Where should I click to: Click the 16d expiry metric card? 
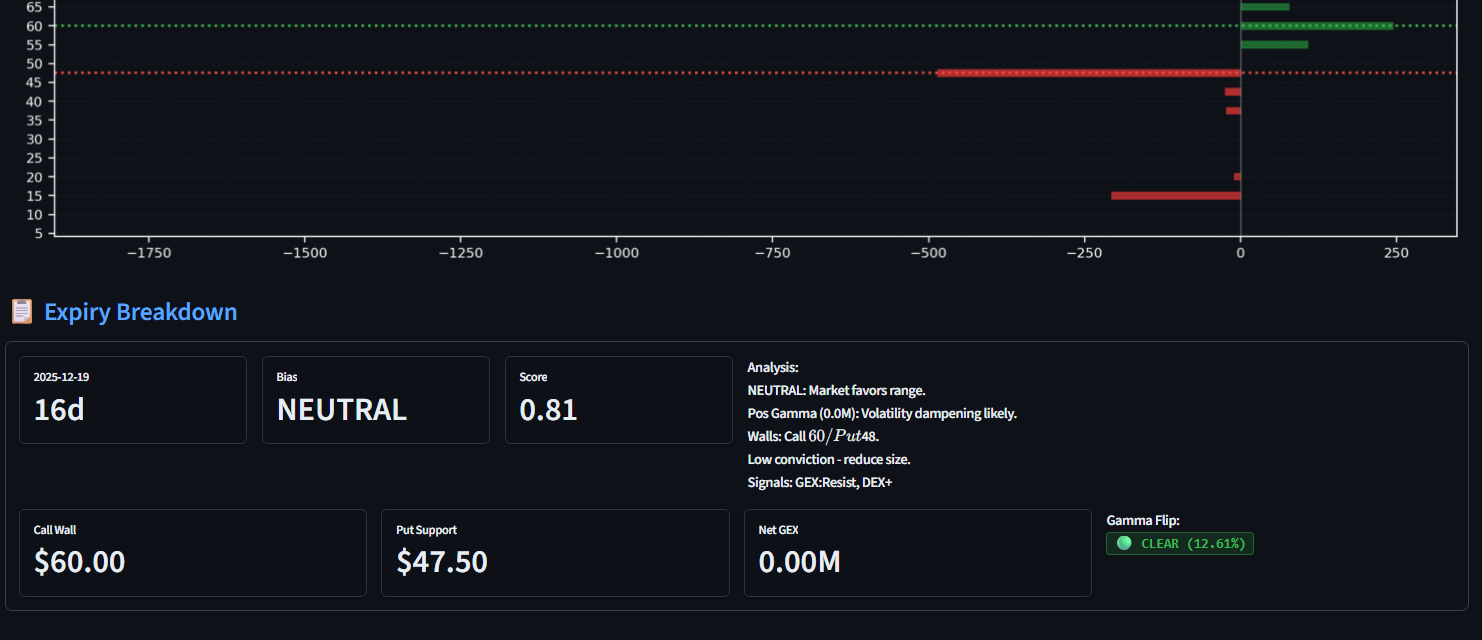(x=133, y=400)
